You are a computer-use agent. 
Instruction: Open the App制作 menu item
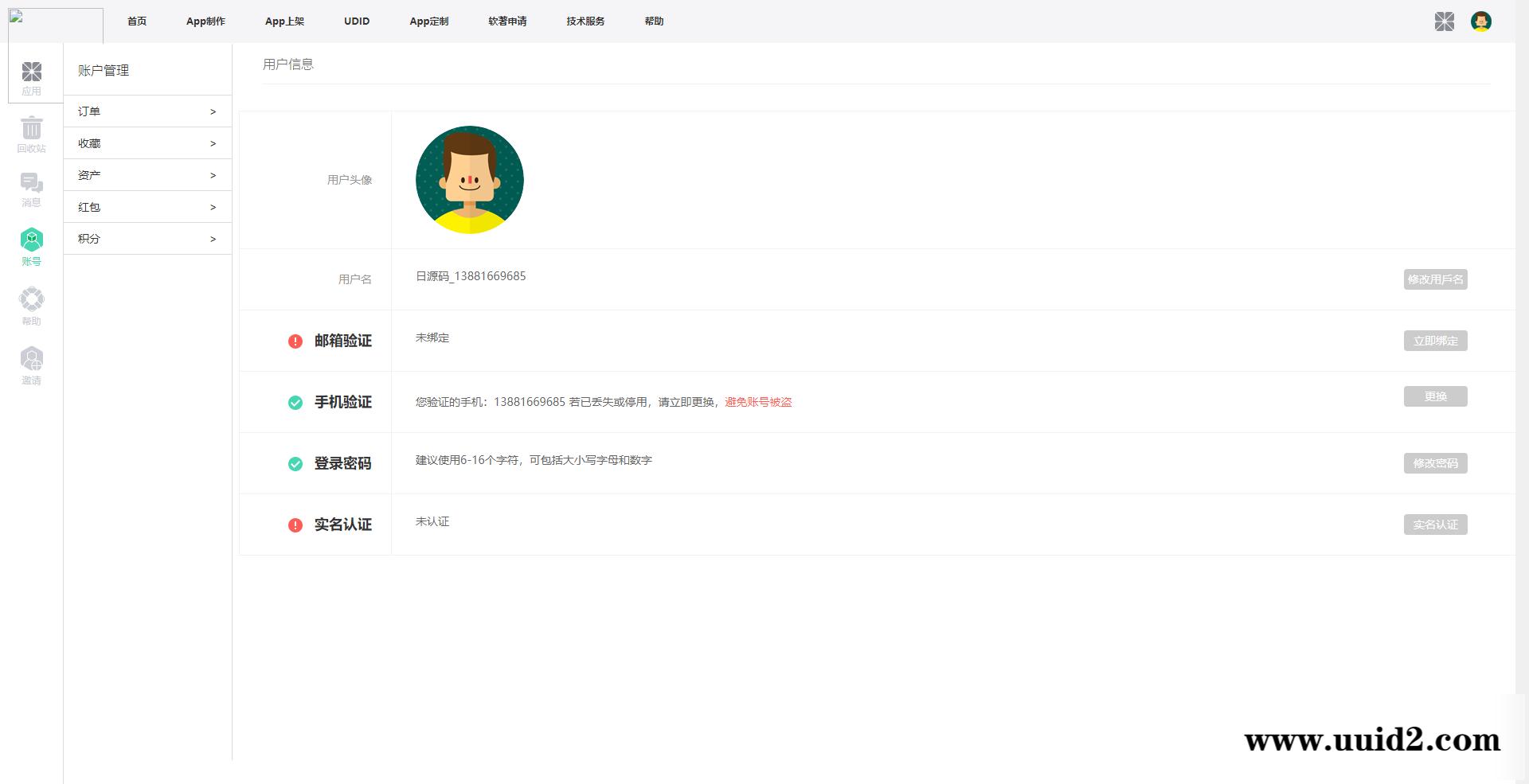coord(205,21)
